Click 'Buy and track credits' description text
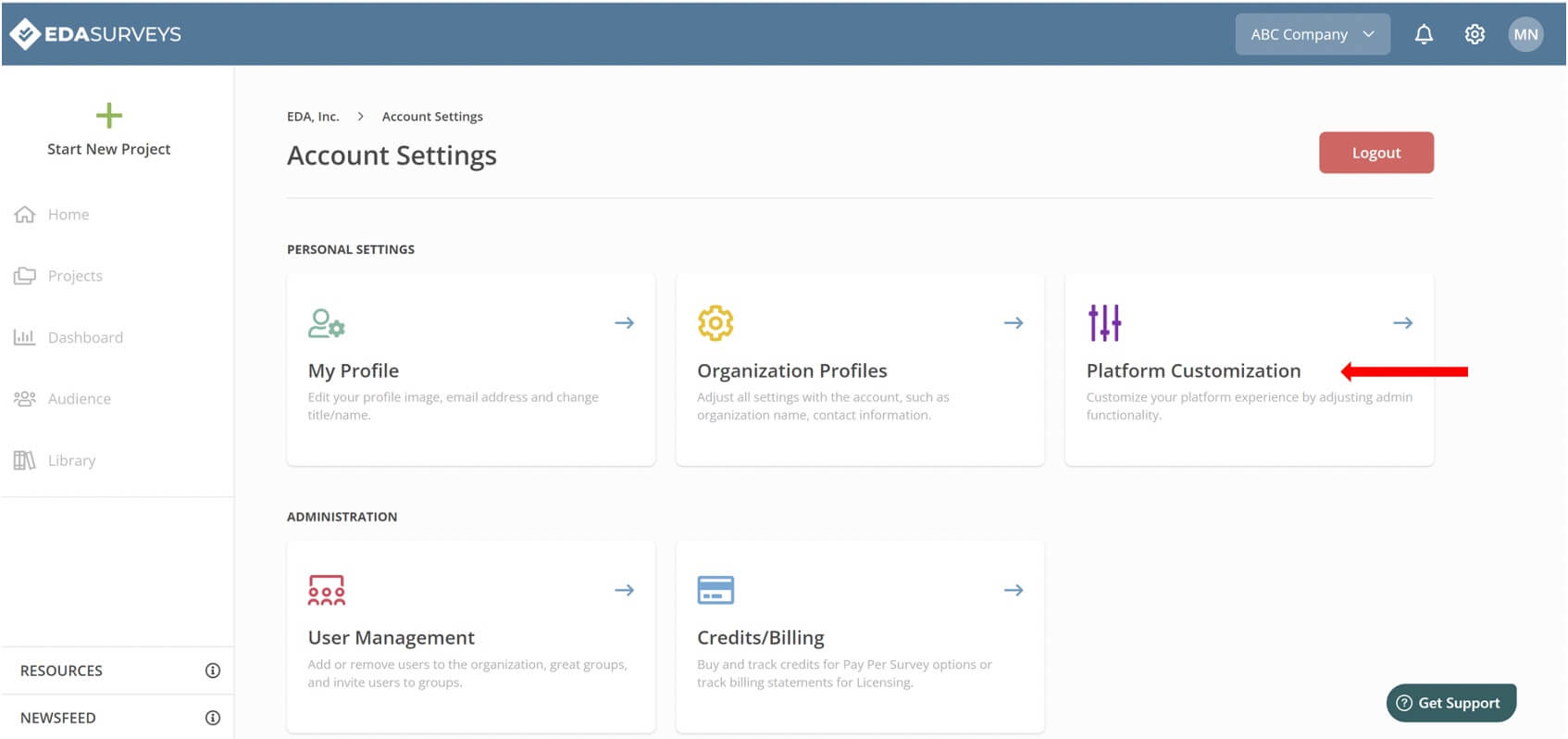Viewport: 1568px width, 739px height. coord(844,673)
